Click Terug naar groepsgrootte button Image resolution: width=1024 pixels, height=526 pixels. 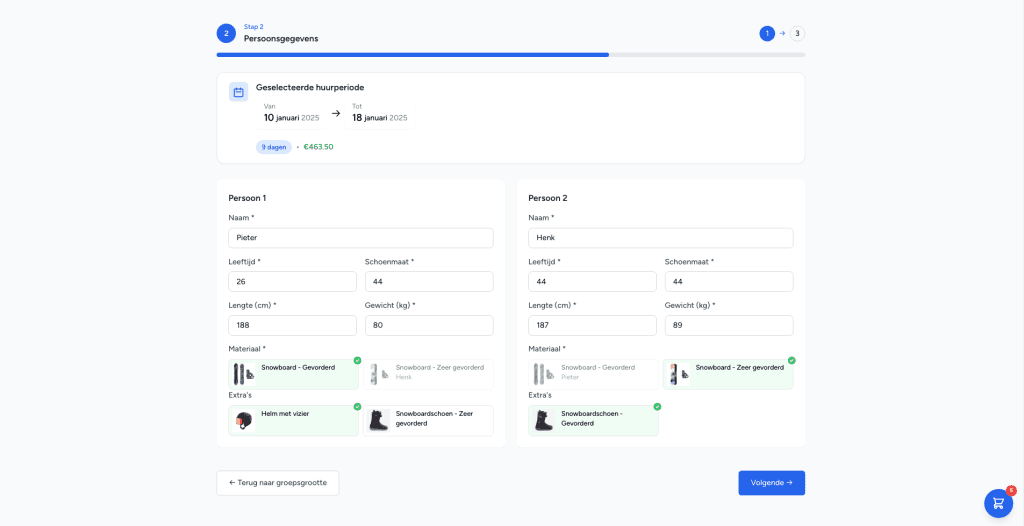pos(278,483)
